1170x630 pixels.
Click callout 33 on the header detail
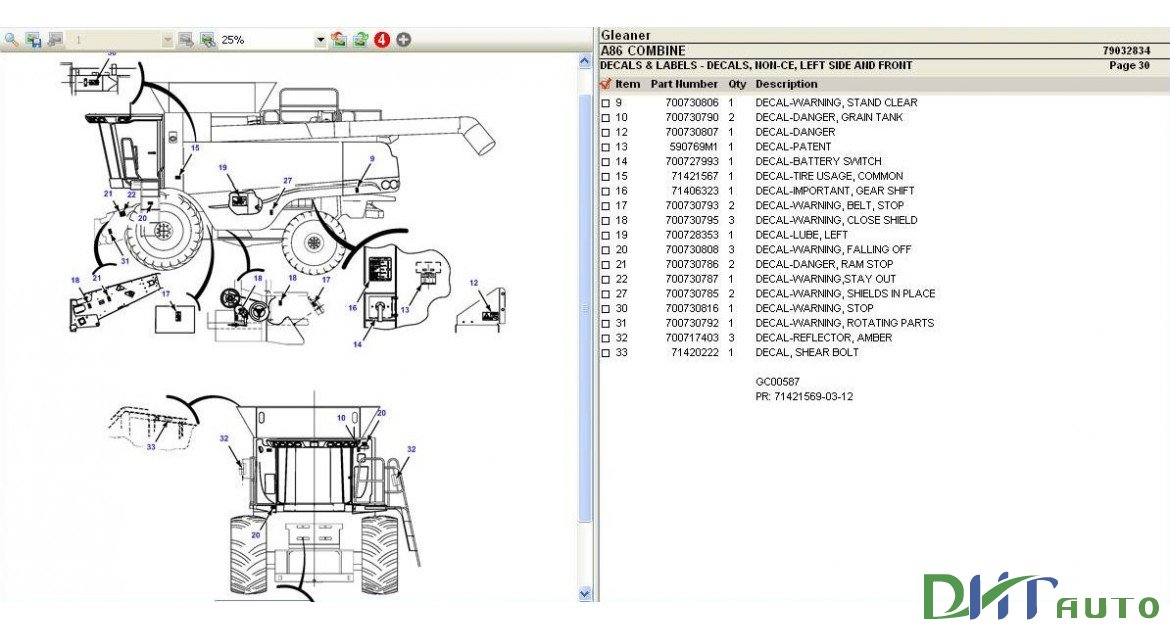coord(151,446)
